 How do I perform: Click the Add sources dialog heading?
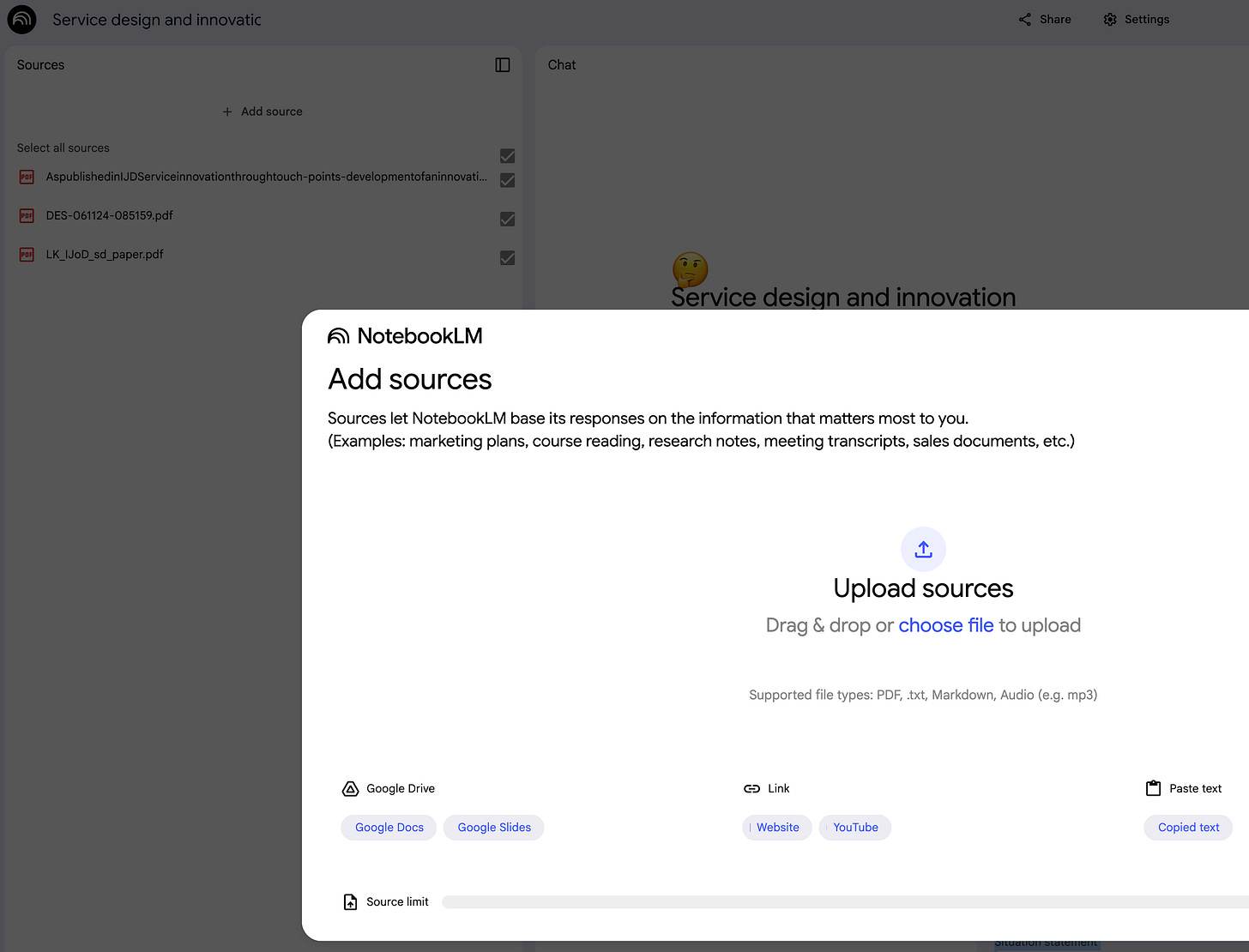coord(410,379)
